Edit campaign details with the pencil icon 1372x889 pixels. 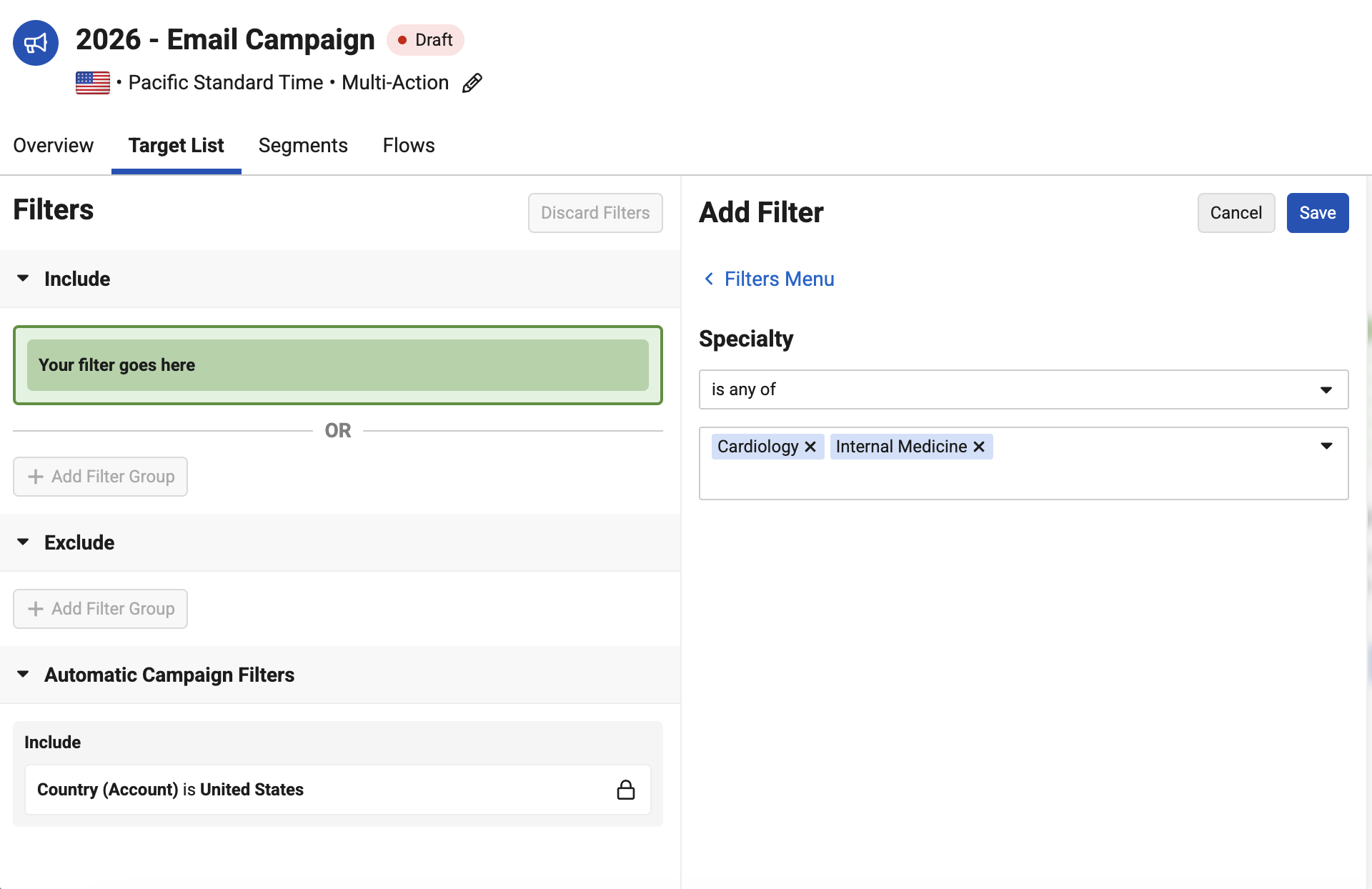472,83
